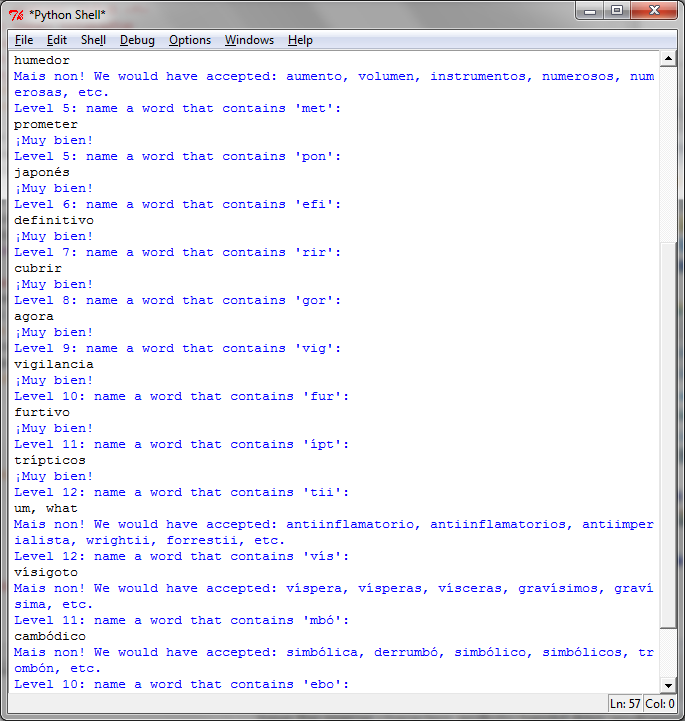Click the answer 'furtivo'
This screenshot has height=721, width=685.
coord(42,412)
